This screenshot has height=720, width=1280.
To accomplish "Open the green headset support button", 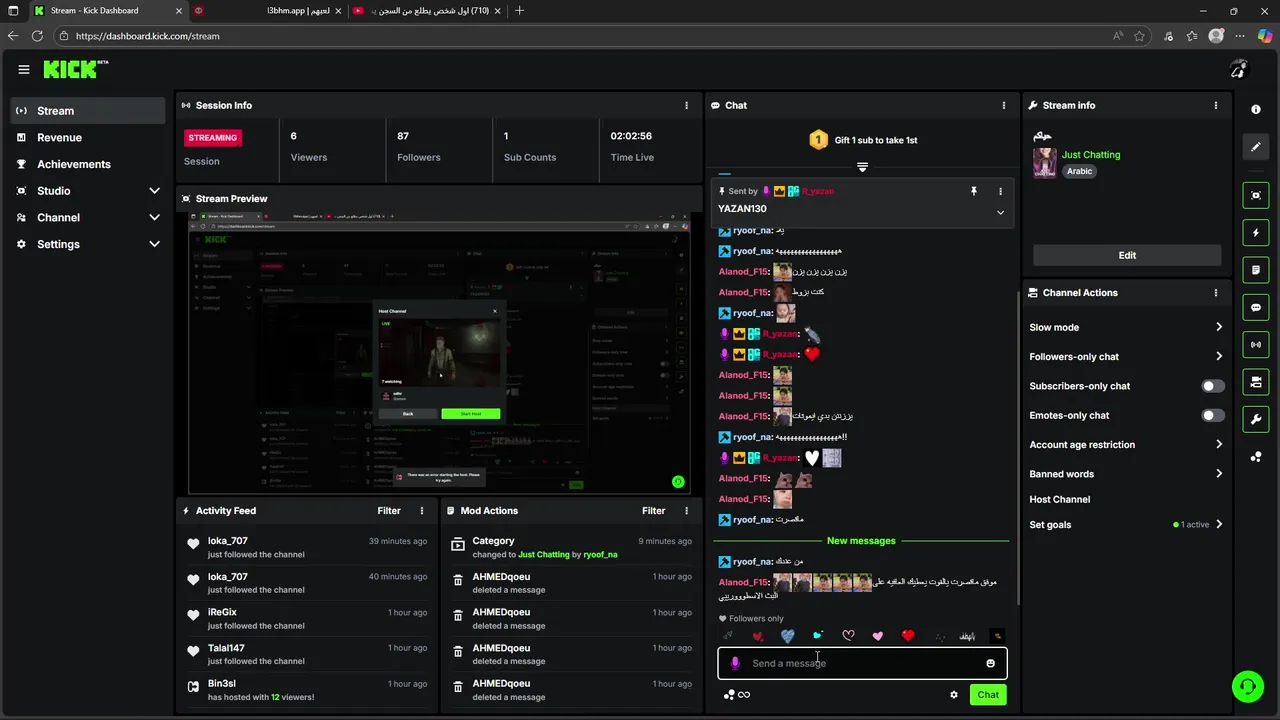I will pyautogui.click(x=1248, y=686).
